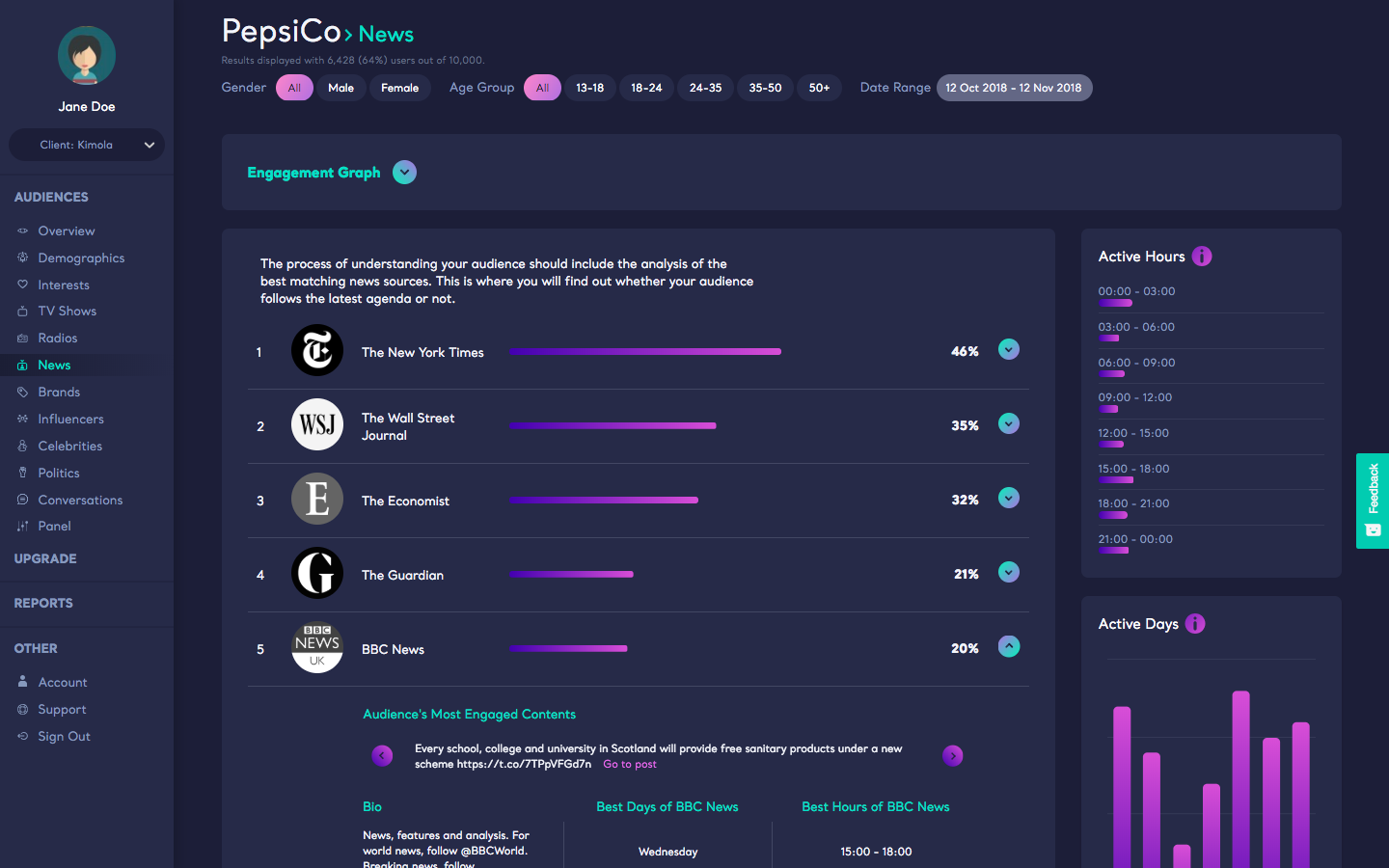Open the Account link
The image size is (1389, 868).
(x=63, y=682)
